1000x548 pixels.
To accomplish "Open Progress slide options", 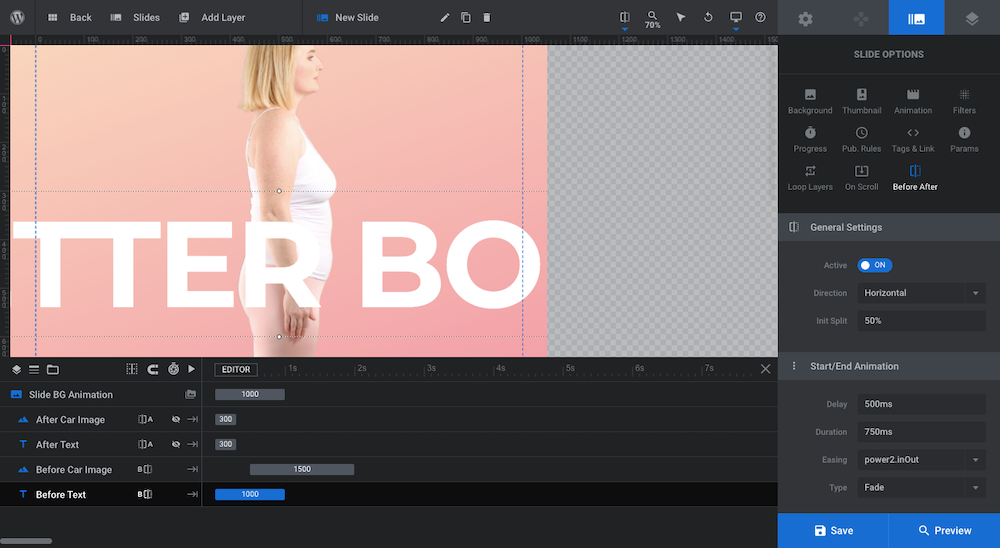I will click(x=810, y=140).
